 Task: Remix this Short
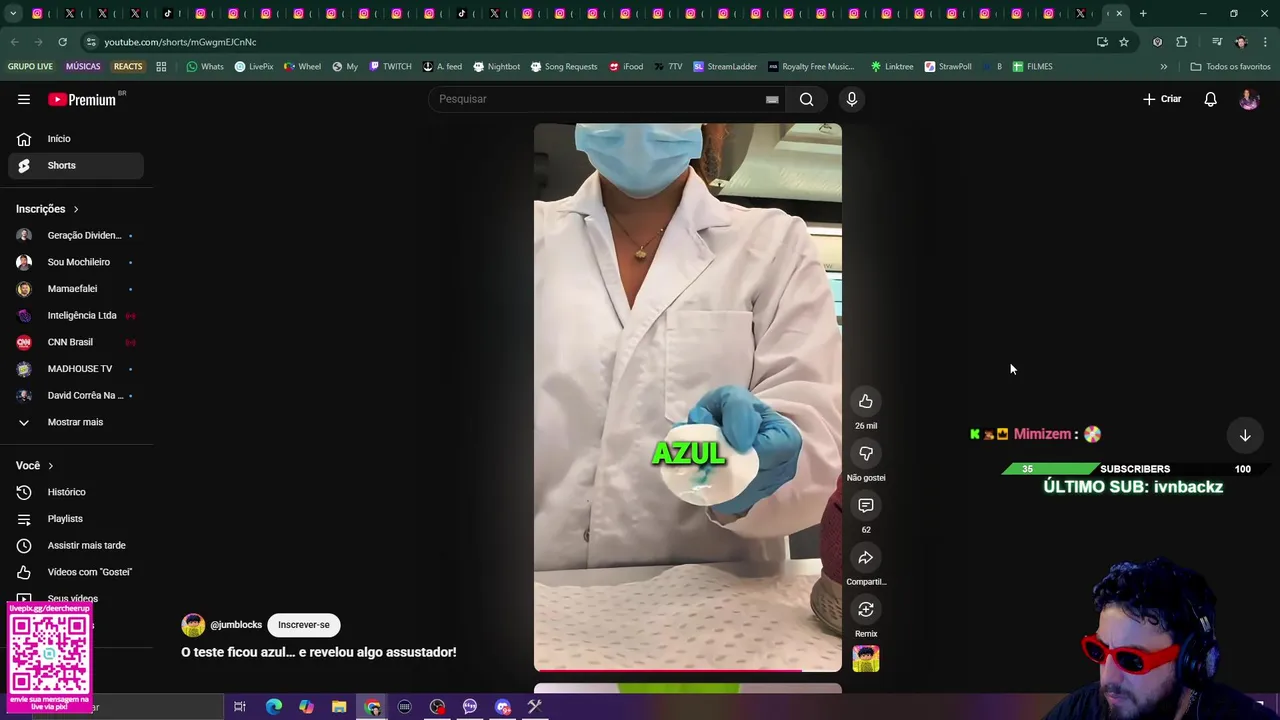(x=866, y=610)
